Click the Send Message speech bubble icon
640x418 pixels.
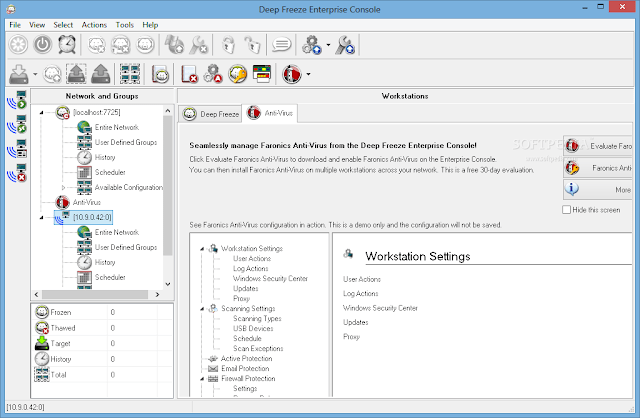pyautogui.click(x=281, y=44)
